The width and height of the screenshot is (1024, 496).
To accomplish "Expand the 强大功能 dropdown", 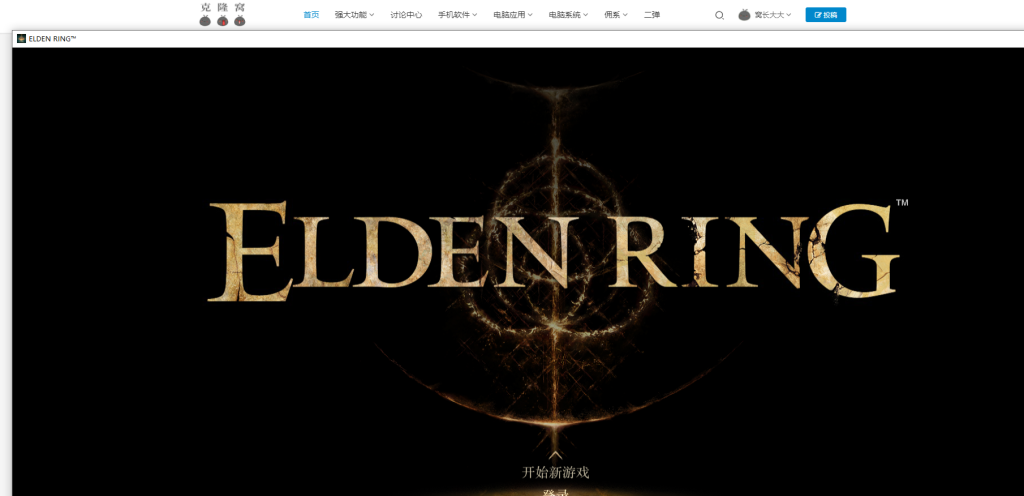I will point(355,14).
